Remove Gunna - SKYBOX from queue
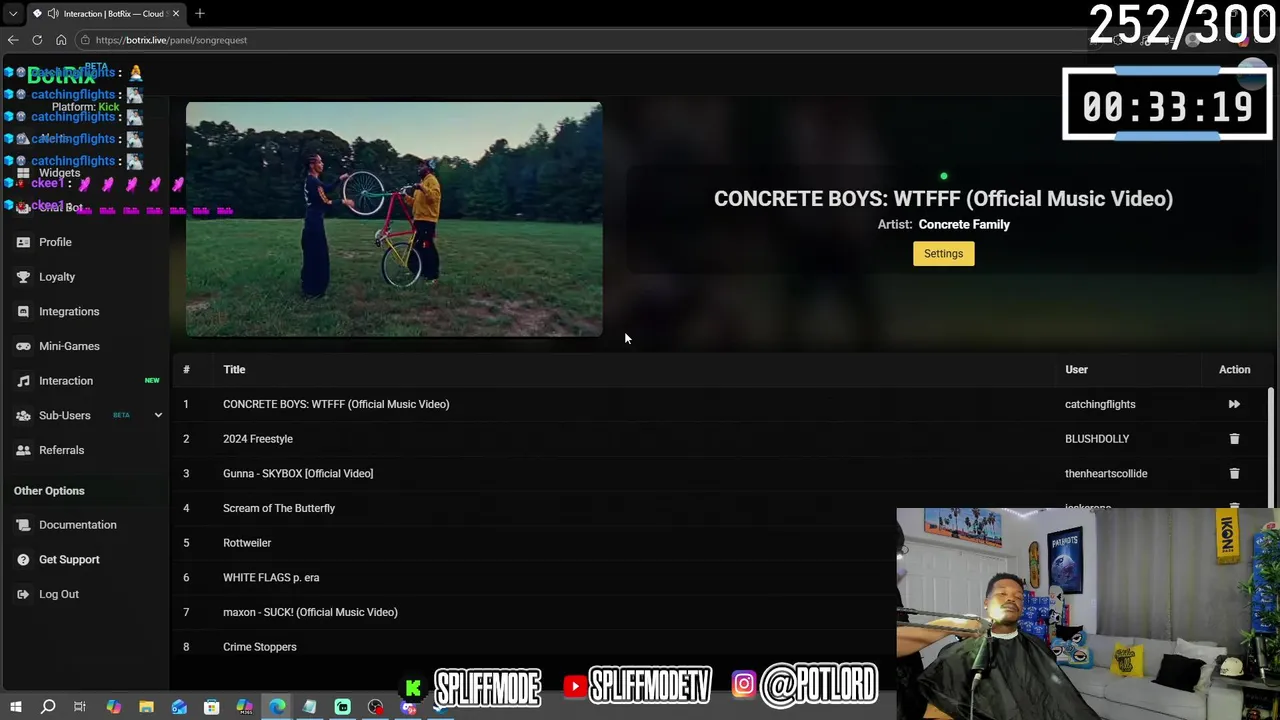Viewport: 1280px width, 720px height. pyautogui.click(x=1234, y=474)
